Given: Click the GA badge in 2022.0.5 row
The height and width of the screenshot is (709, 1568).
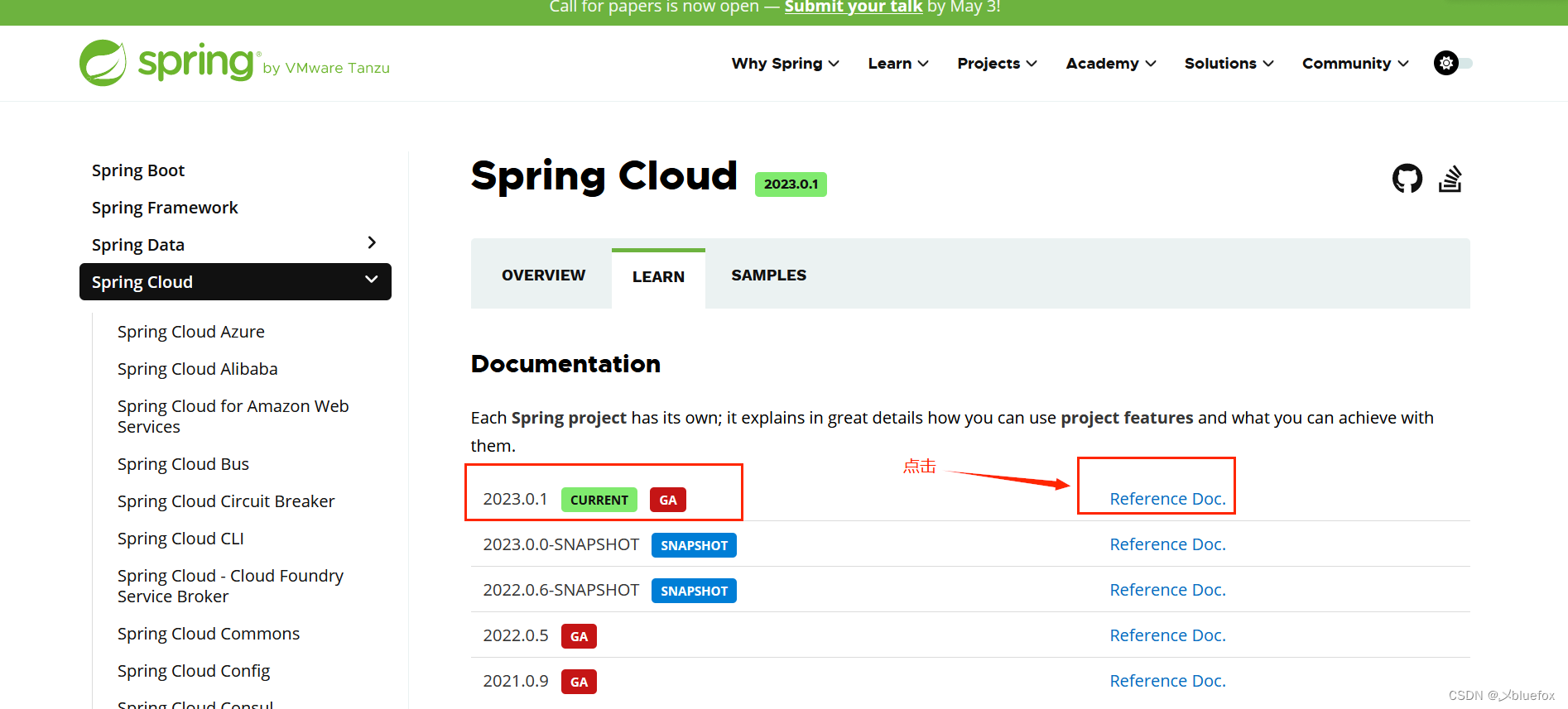Looking at the screenshot, I should tap(579, 636).
